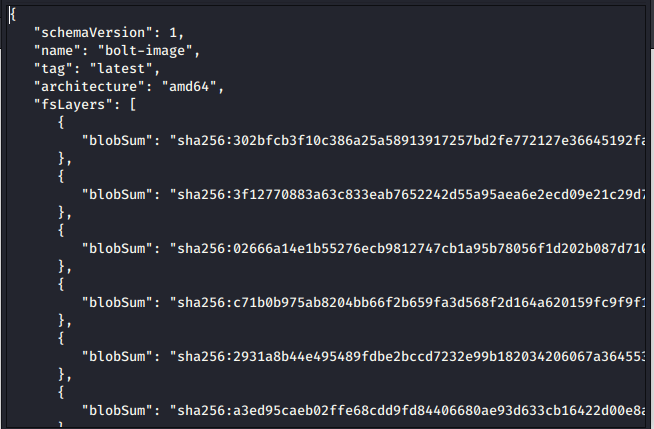Click the blobSum hash starting with 02666a14
This screenshot has width=654, height=429.
coord(410,247)
